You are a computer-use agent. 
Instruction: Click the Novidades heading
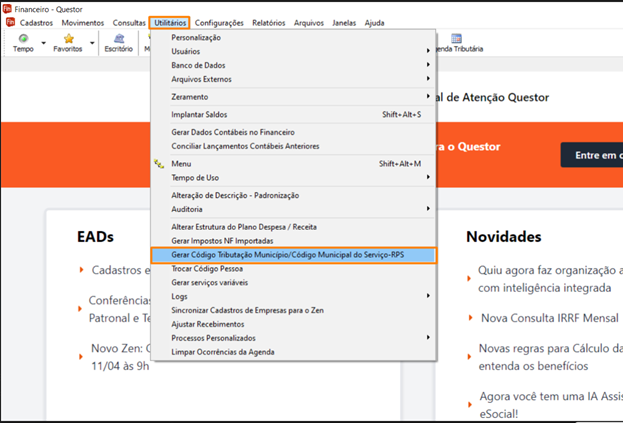click(x=503, y=237)
